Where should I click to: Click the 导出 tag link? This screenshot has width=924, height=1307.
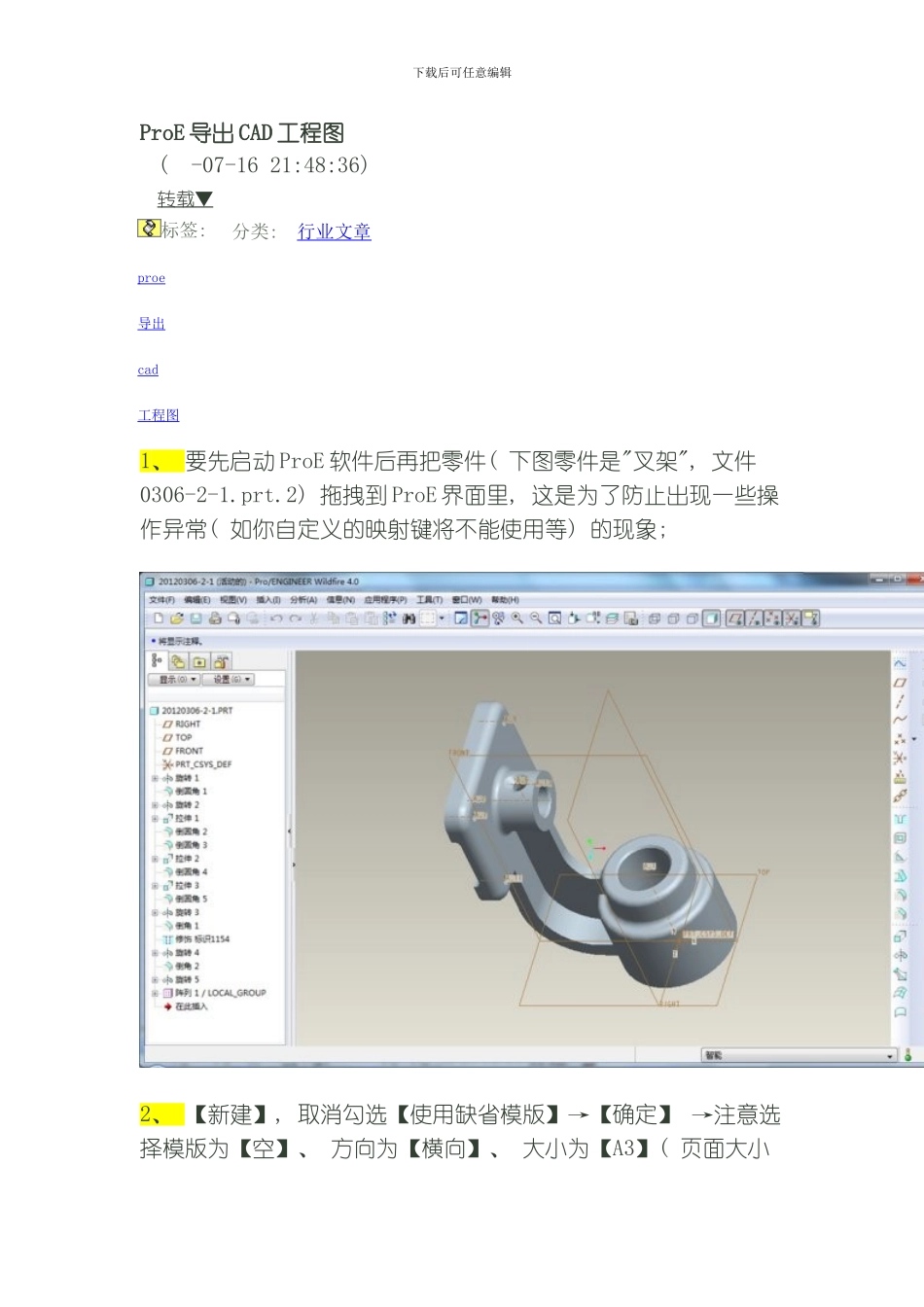(x=152, y=324)
